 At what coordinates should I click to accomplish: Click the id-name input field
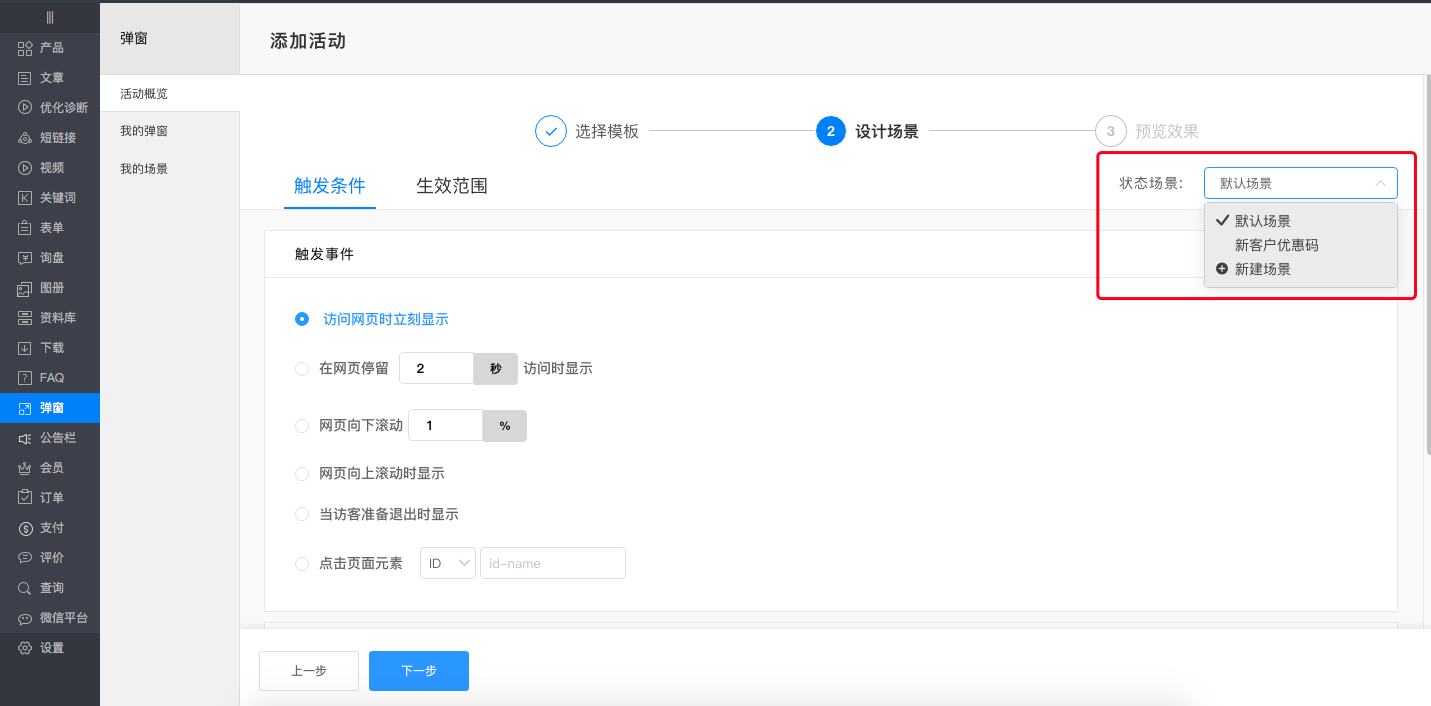click(552, 563)
